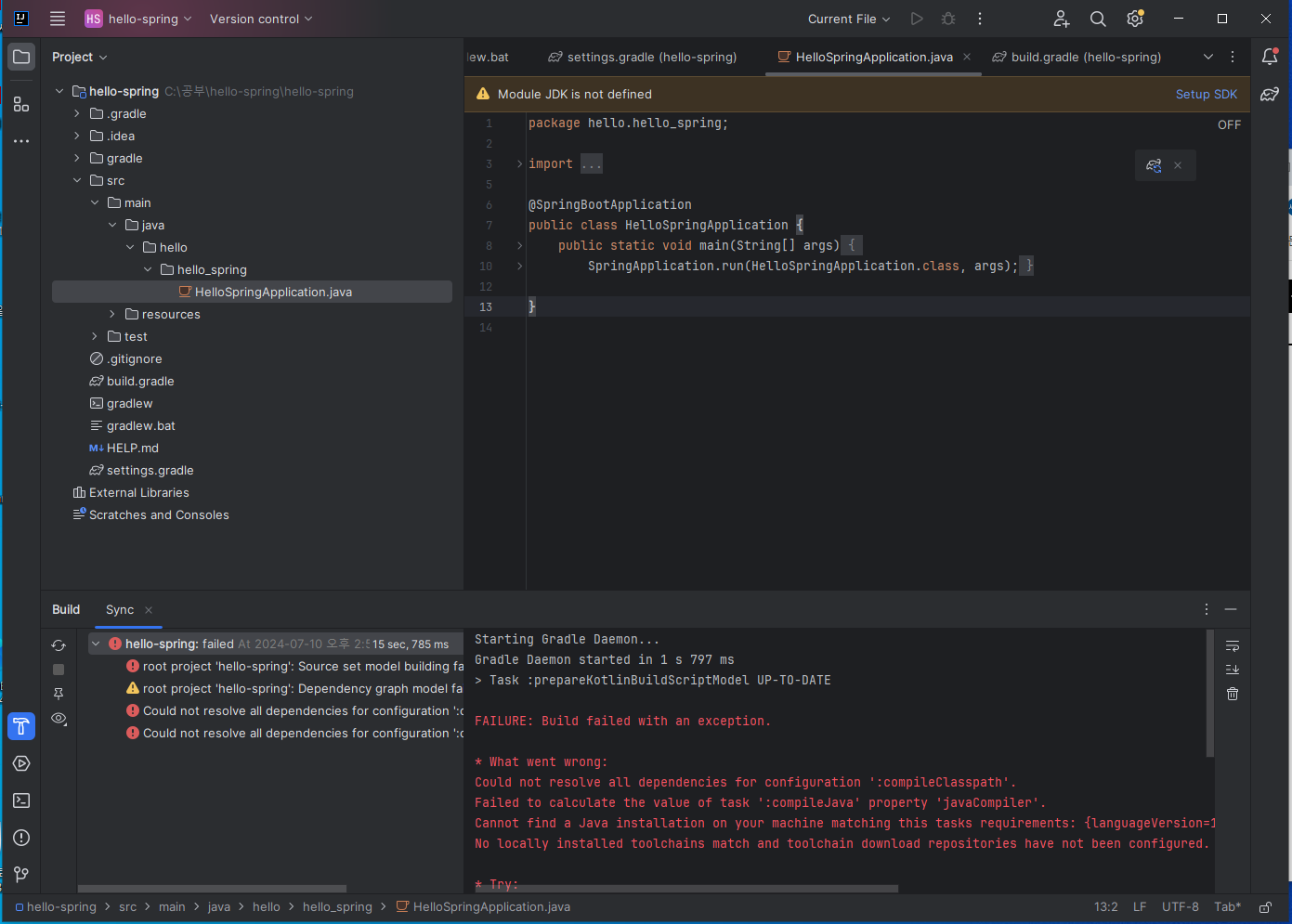Expand the .idea folder

77,136
